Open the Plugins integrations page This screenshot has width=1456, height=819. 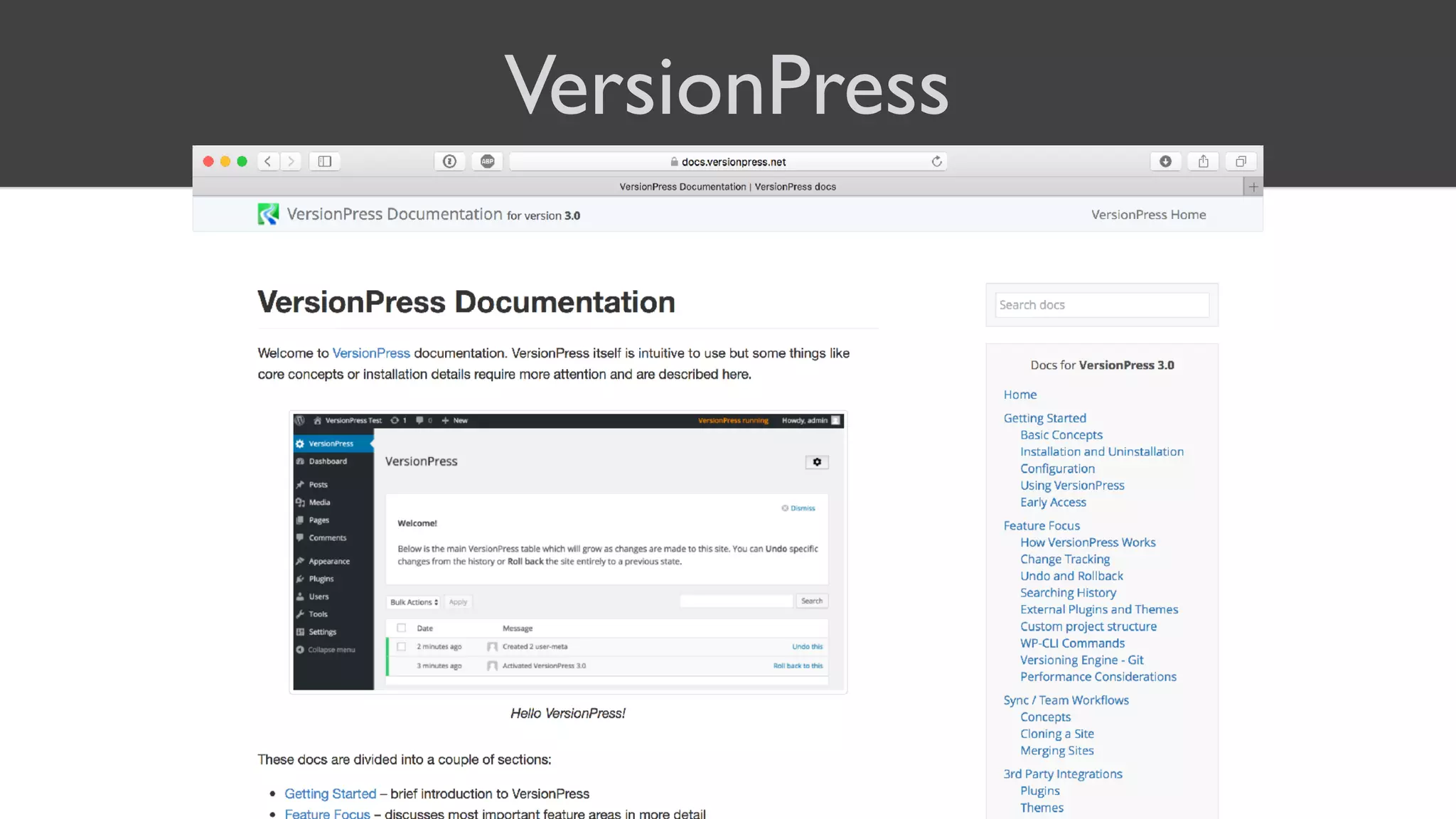pyautogui.click(x=1039, y=791)
